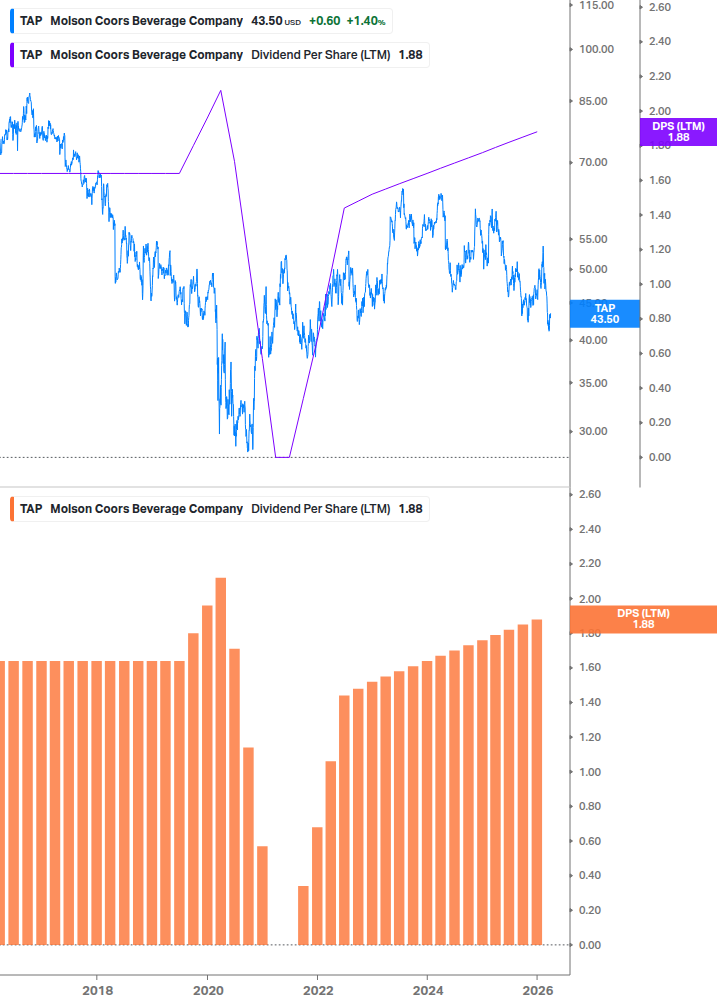Select the purple DPS (LTM) 1.88 axis tag
Screen dimensions: 717x1005
click(678, 132)
